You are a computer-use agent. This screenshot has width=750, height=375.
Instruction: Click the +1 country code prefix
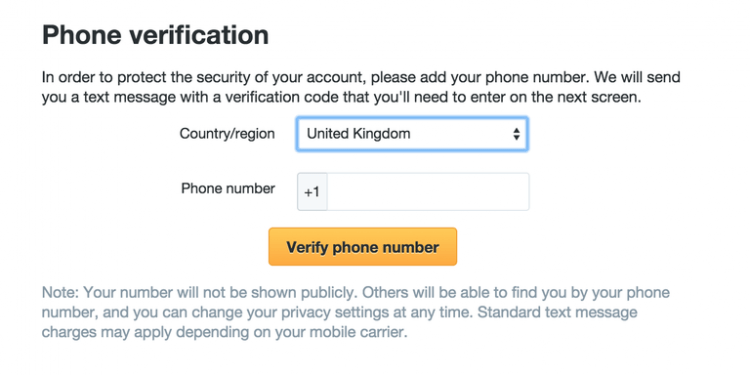tap(312, 192)
